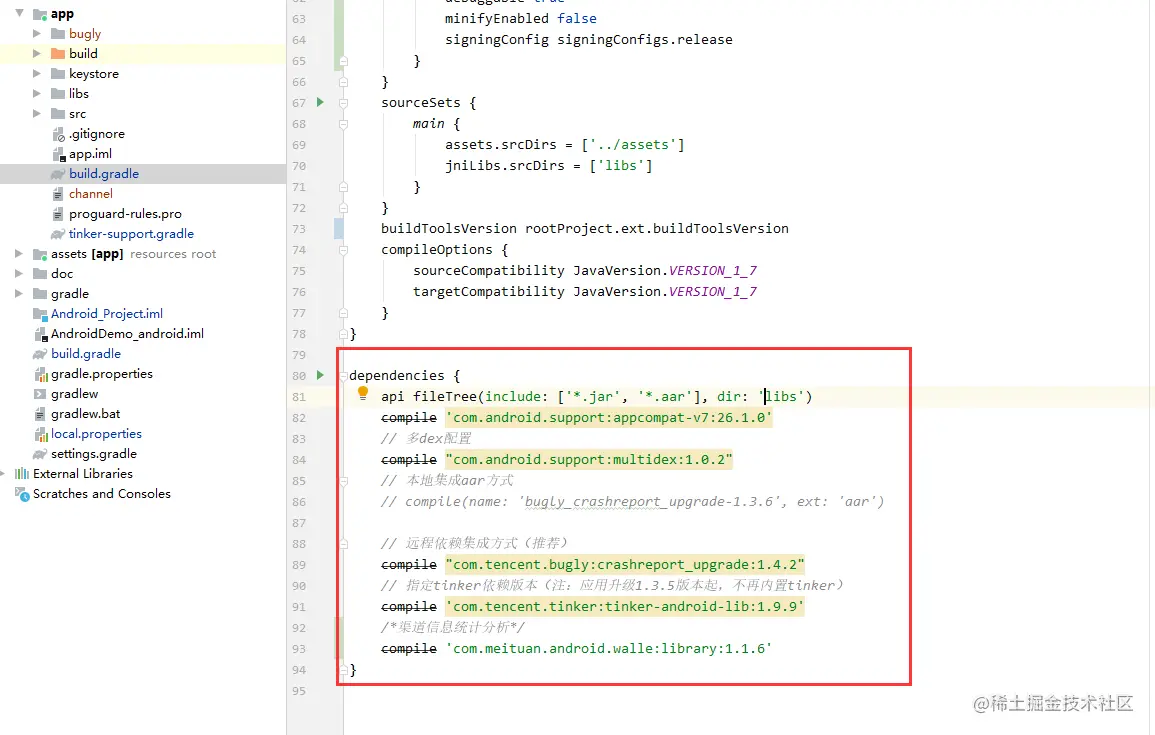The width and height of the screenshot is (1155, 735).
Task: Click the channel file icon
Action: [57, 194]
